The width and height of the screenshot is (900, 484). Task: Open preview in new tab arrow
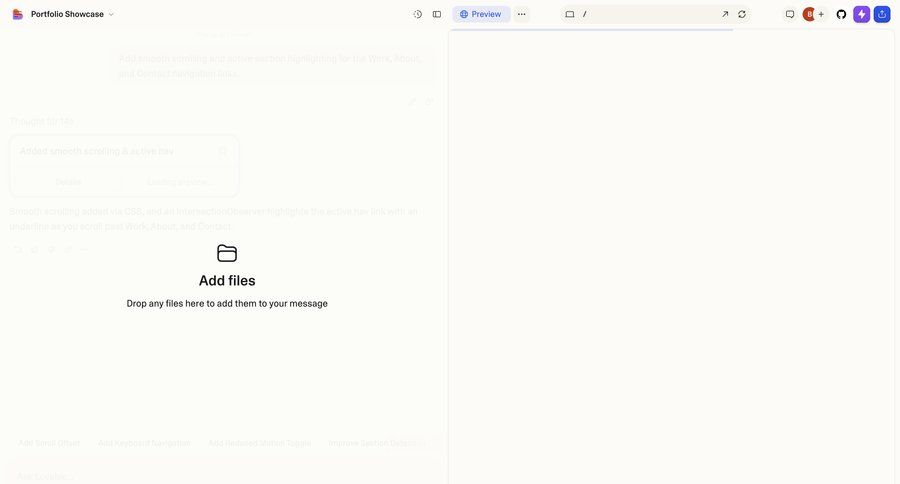tap(725, 14)
